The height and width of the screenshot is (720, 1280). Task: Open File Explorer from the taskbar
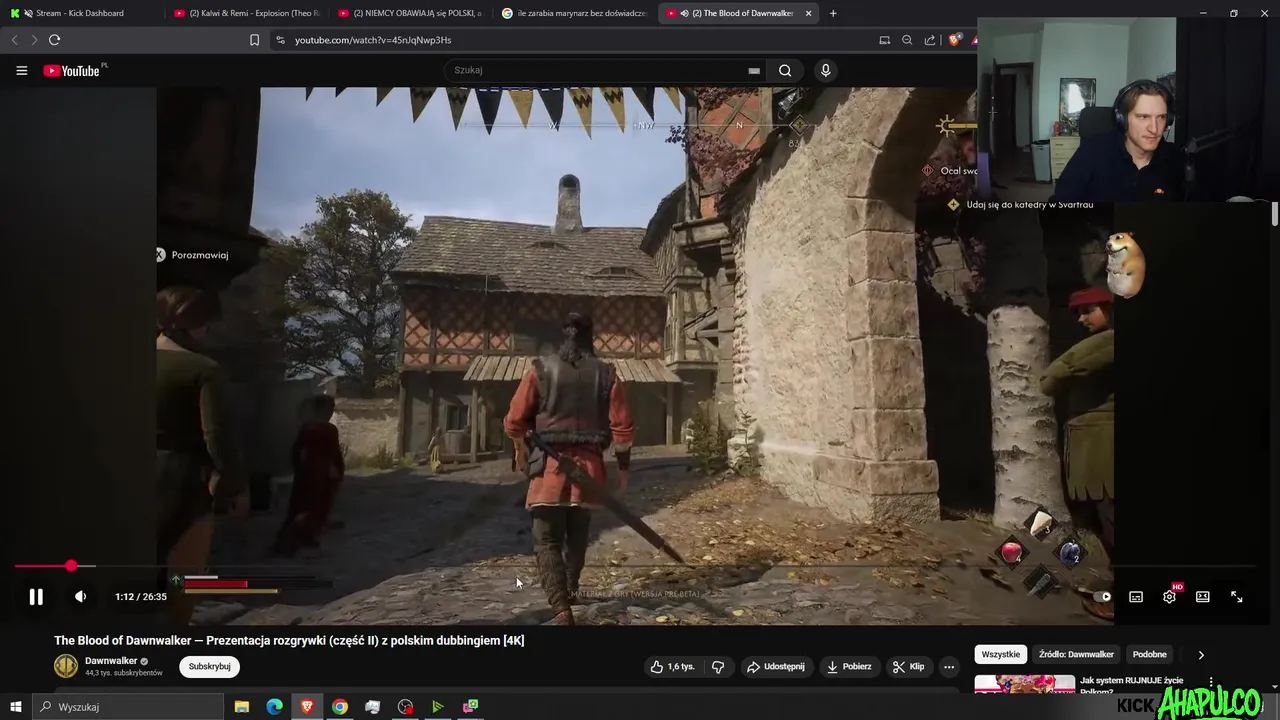click(x=242, y=707)
